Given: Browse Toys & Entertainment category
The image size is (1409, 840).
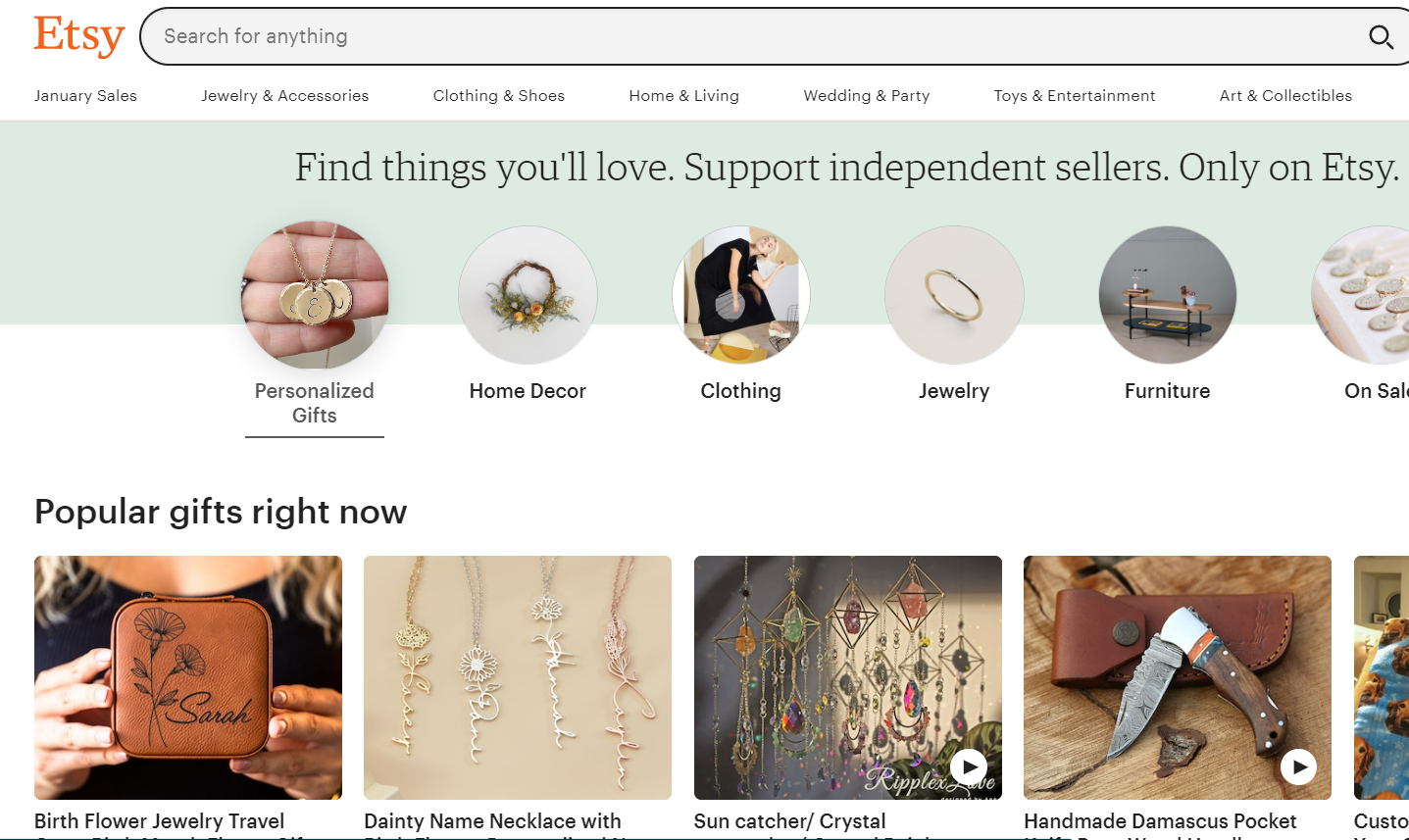Looking at the screenshot, I should pyautogui.click(x=1074, y=95).
